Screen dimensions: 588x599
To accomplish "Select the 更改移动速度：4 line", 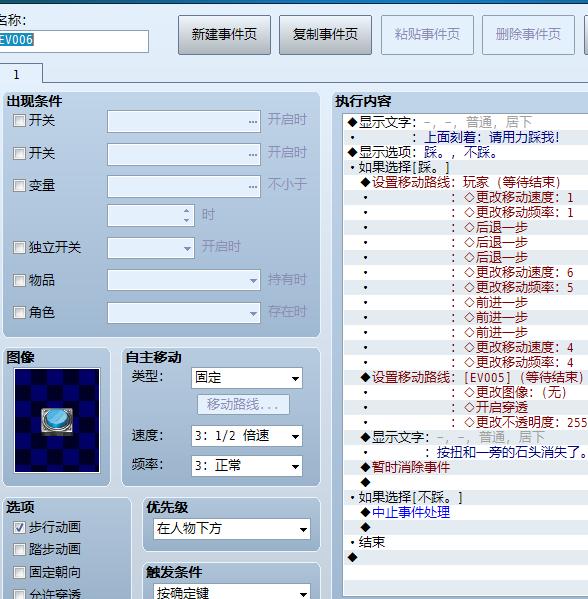I will point(465,347).
